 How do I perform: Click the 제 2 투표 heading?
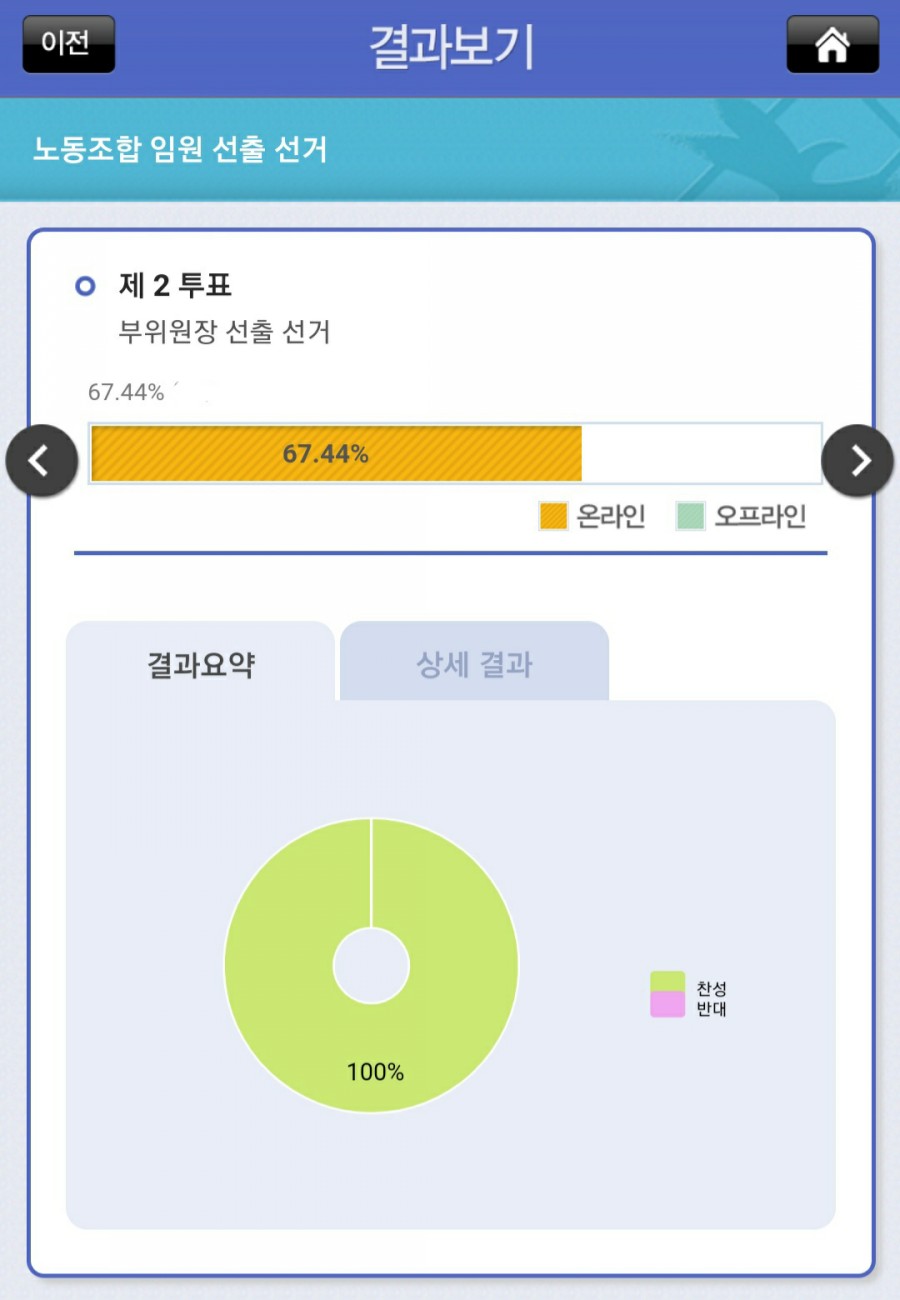[175, 286]
